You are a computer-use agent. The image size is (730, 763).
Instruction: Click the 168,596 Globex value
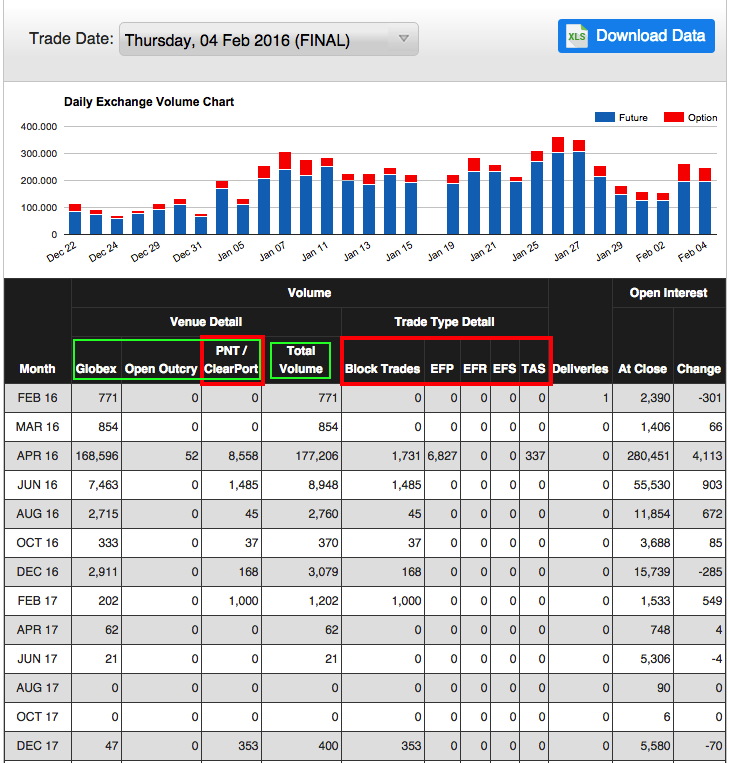(97, 456)
